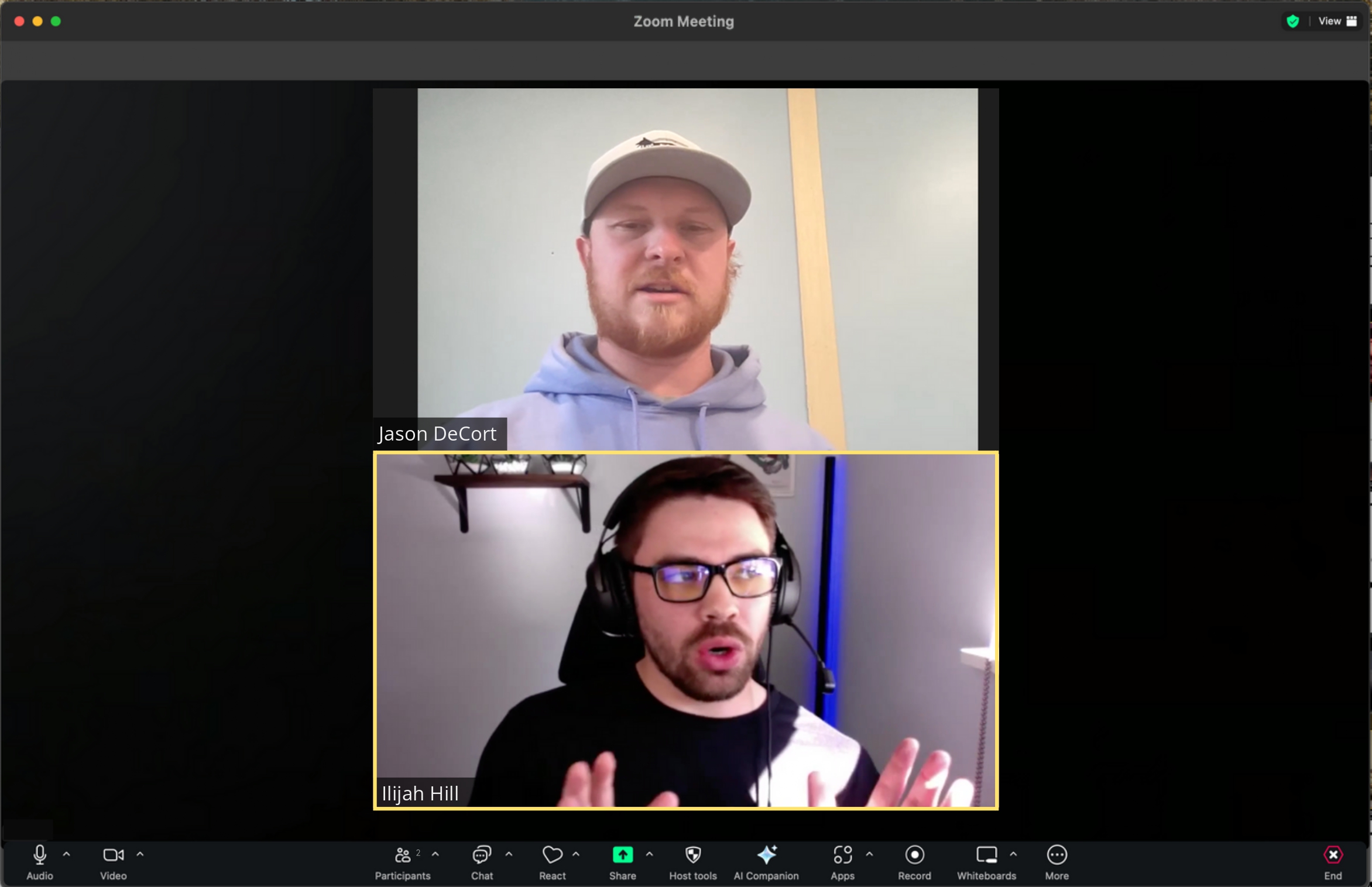Expand the Whiteboards options chevron

click(1013, 854)
